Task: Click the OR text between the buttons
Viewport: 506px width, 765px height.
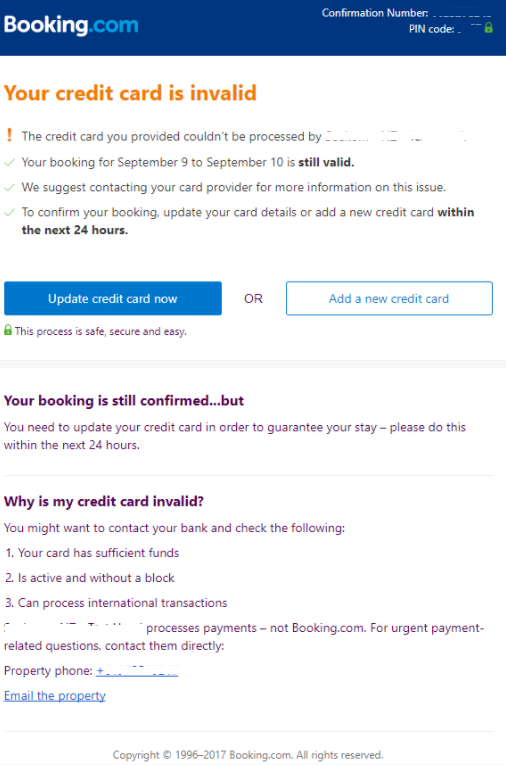Action: [253, 299]
